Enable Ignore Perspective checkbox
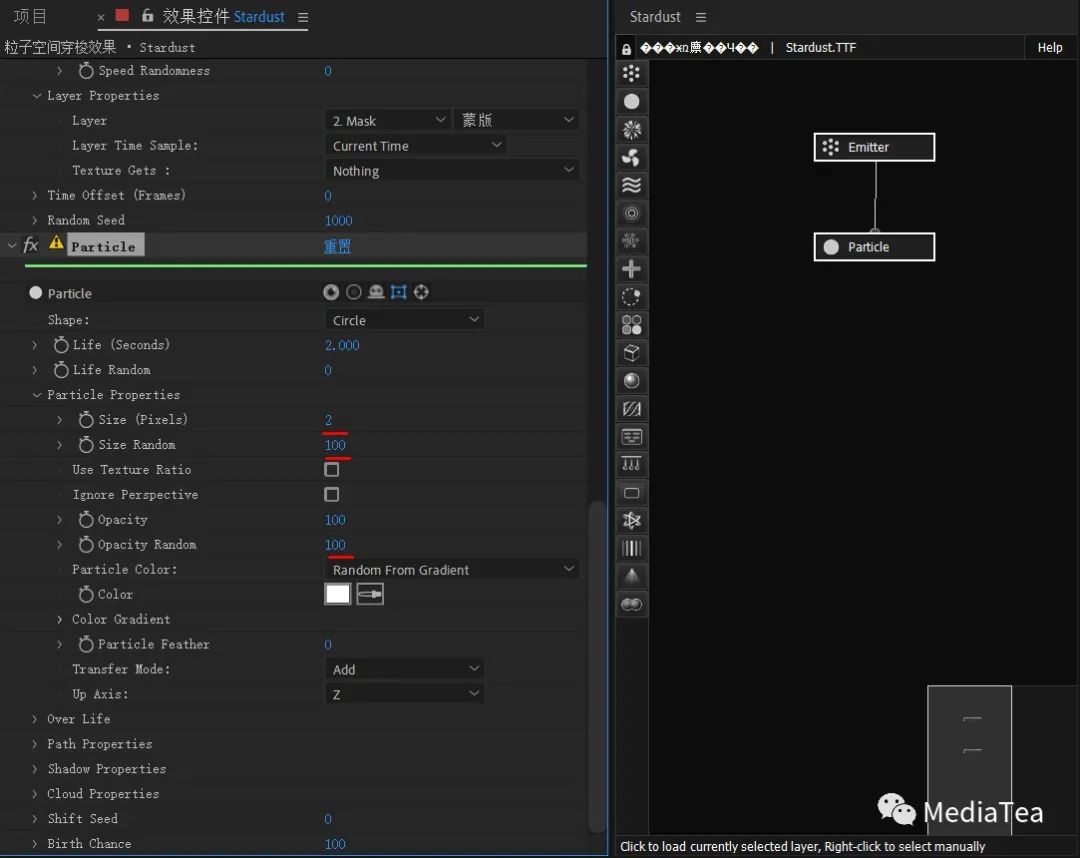1080x858 pixels. (331, 494)
